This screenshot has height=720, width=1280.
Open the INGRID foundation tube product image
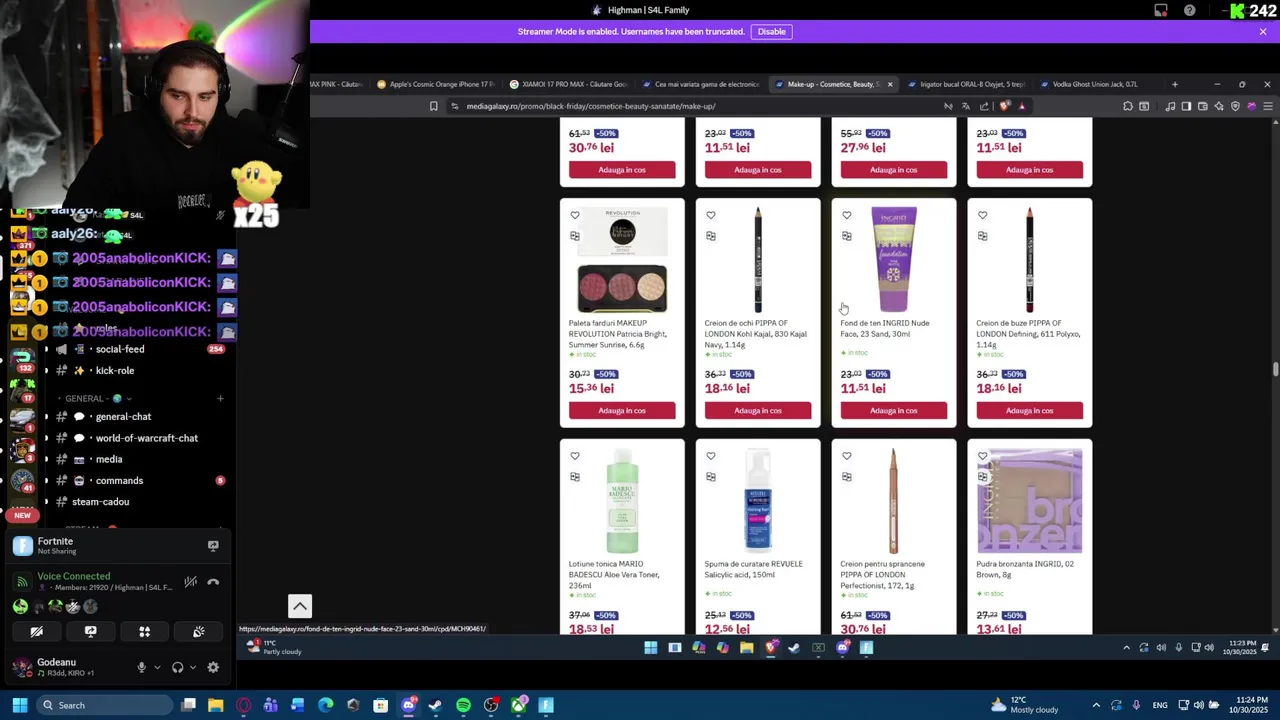click(894, 260)
